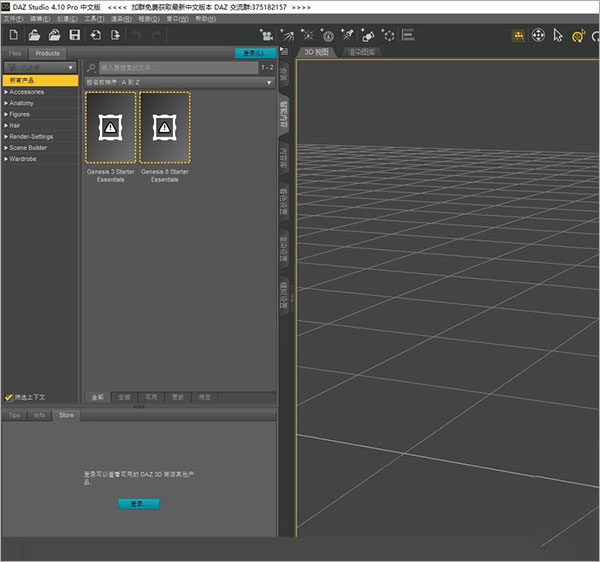Click the Save floppy disk icon
This screenshot has height=562, width=600.
coord(75,35)
